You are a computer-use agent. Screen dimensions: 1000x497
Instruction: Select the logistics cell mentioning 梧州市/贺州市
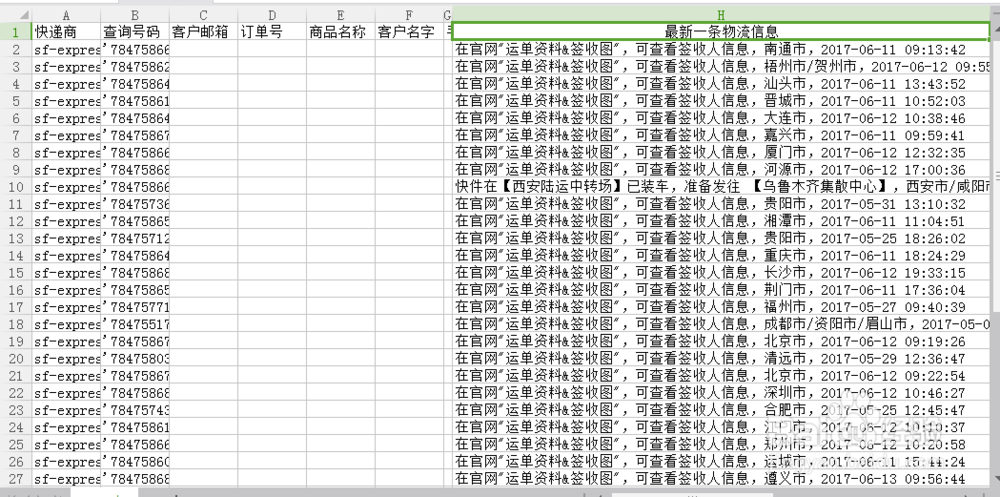tap(721, 66)
